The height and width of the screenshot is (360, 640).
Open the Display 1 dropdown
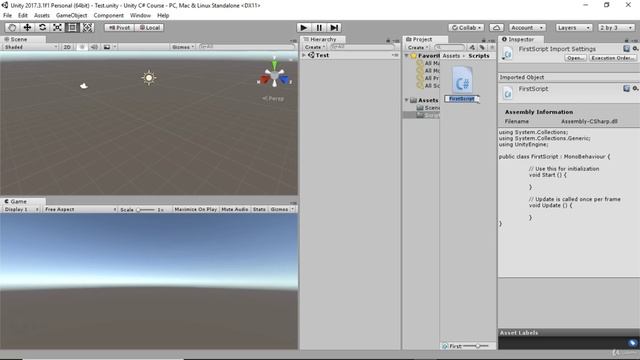pos(21,209)
